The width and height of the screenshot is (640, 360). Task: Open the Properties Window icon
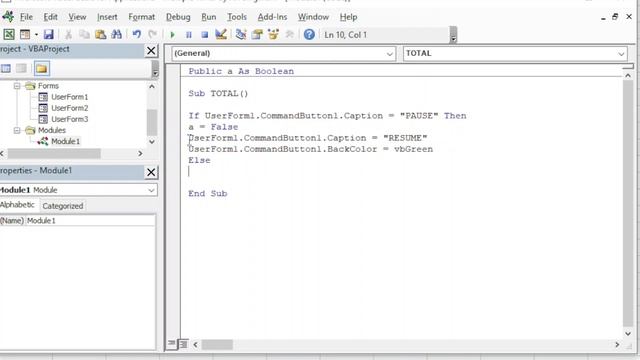click(x=257, y=35)
